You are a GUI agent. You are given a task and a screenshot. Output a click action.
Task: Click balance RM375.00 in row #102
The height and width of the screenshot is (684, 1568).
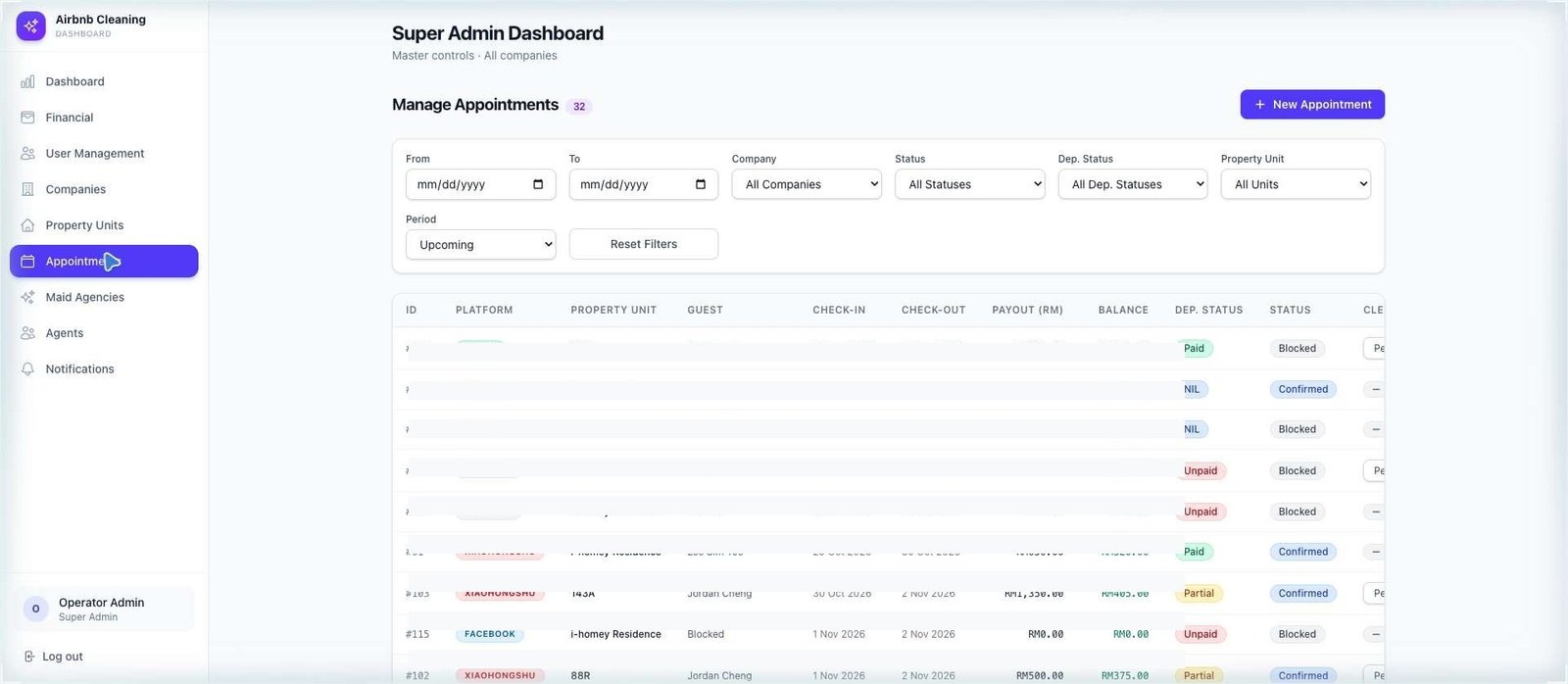coord(1125,675)
